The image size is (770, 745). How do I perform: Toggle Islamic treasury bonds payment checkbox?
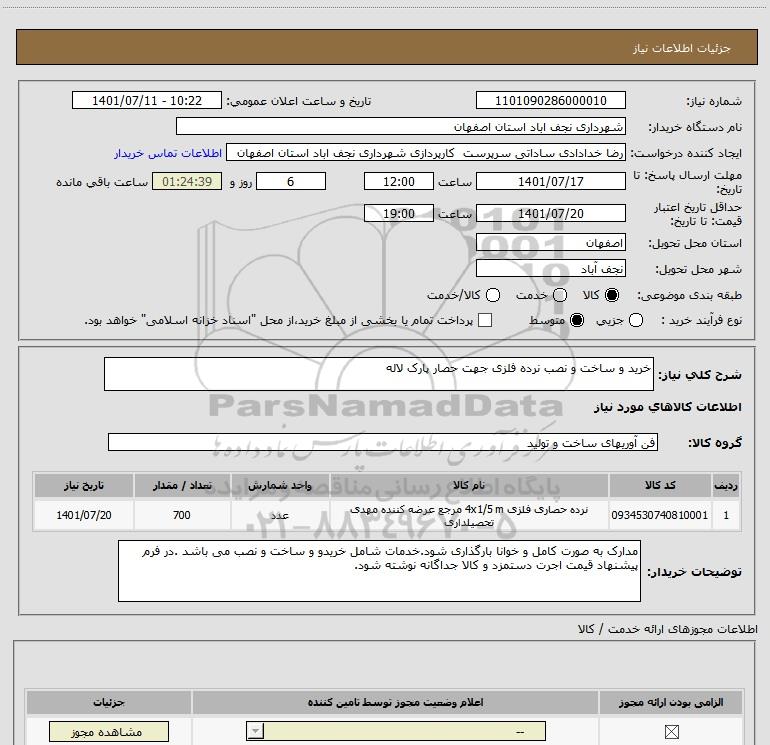coord(485,320)
